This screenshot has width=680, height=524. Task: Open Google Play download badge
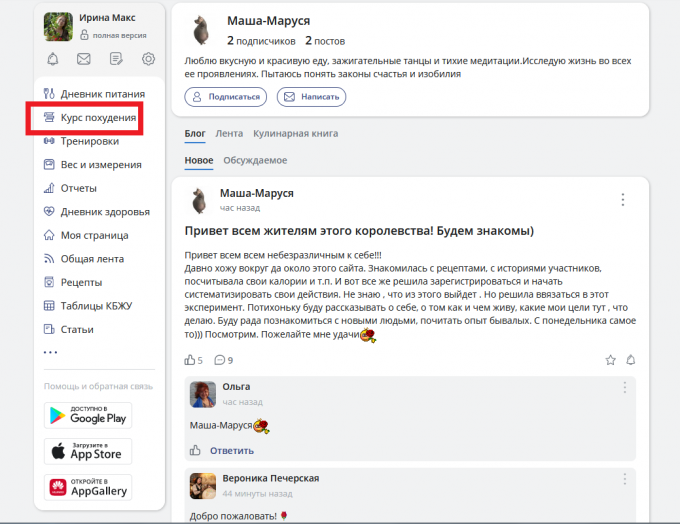(88, 415)
